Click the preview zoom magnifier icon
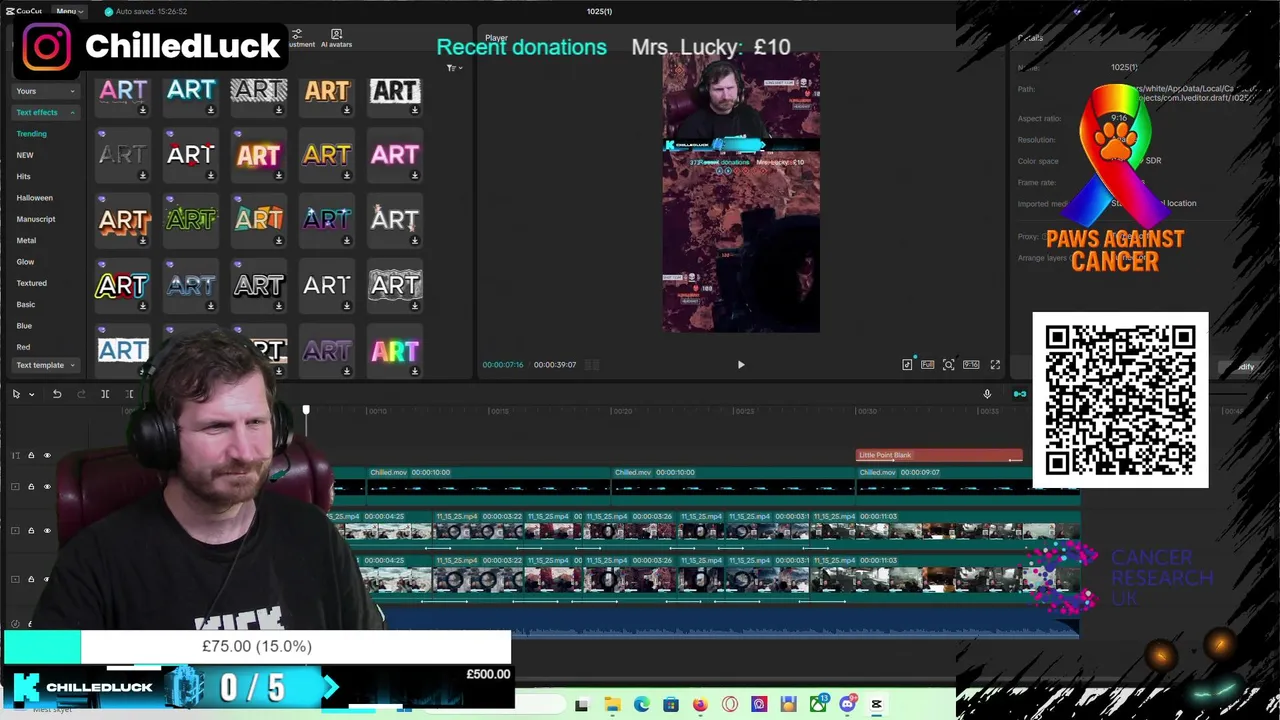The image size is (1280, 720). pos(949,365)
